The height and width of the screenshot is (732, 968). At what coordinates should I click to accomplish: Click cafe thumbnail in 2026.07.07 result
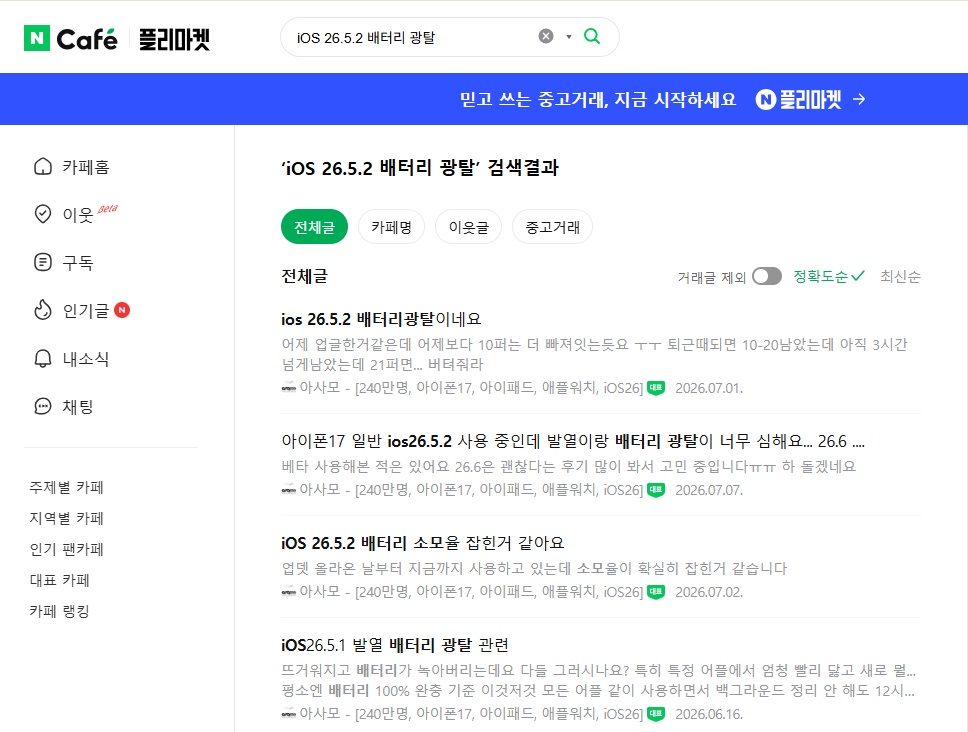pos(288,489)
